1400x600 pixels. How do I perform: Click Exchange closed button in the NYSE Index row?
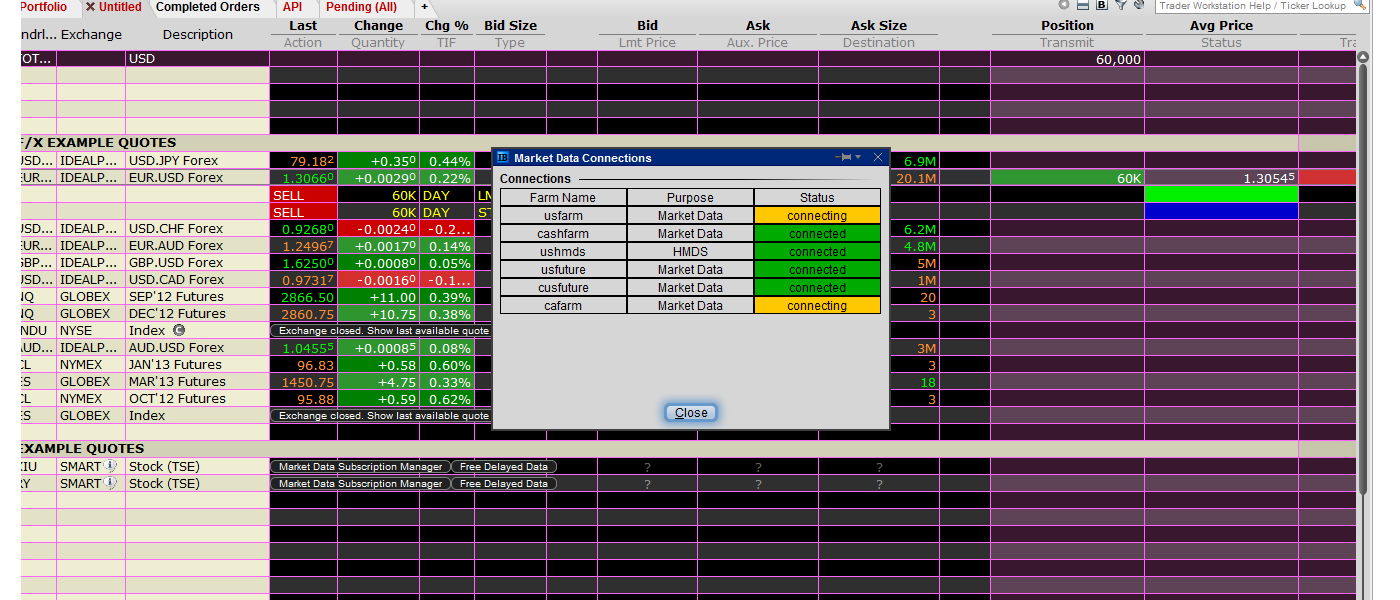click(384, 330)
